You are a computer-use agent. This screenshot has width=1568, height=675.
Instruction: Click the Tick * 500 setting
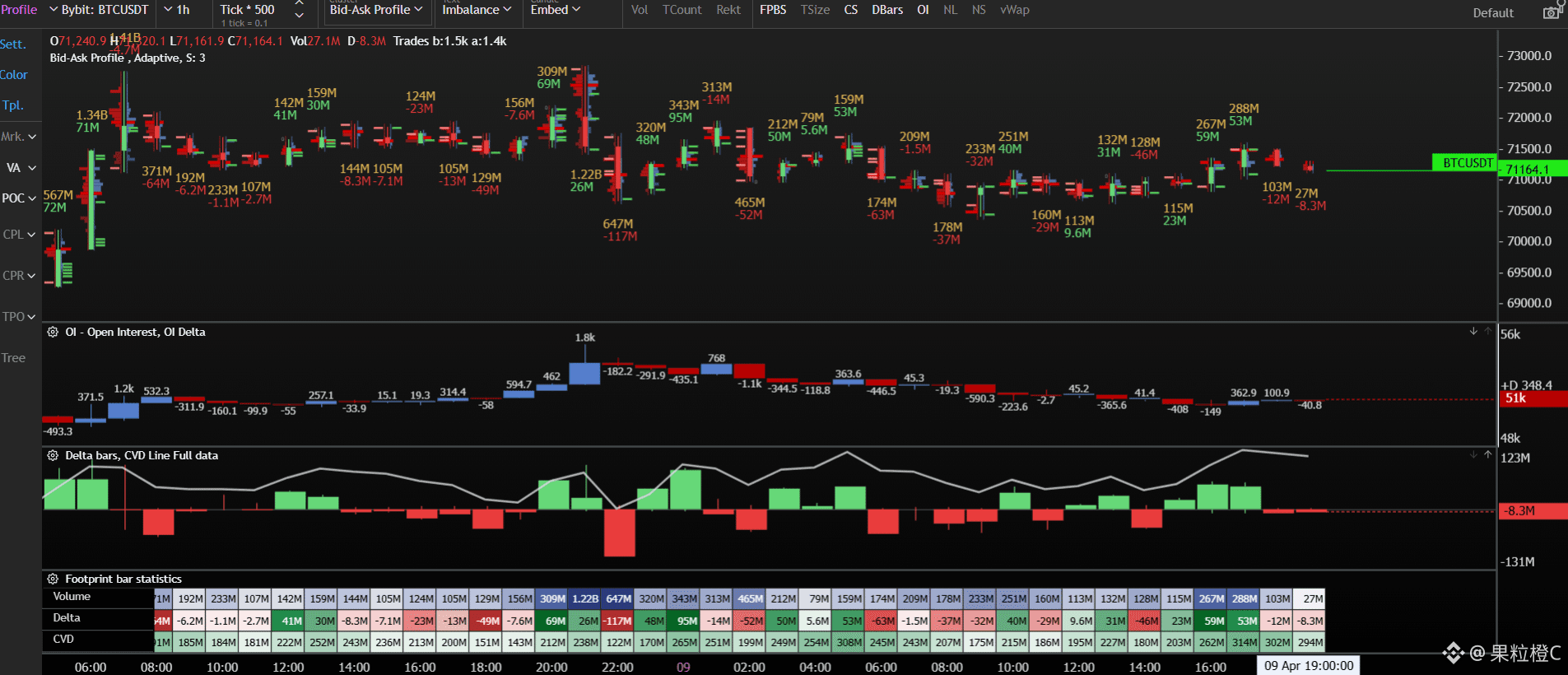click(248, 10)
